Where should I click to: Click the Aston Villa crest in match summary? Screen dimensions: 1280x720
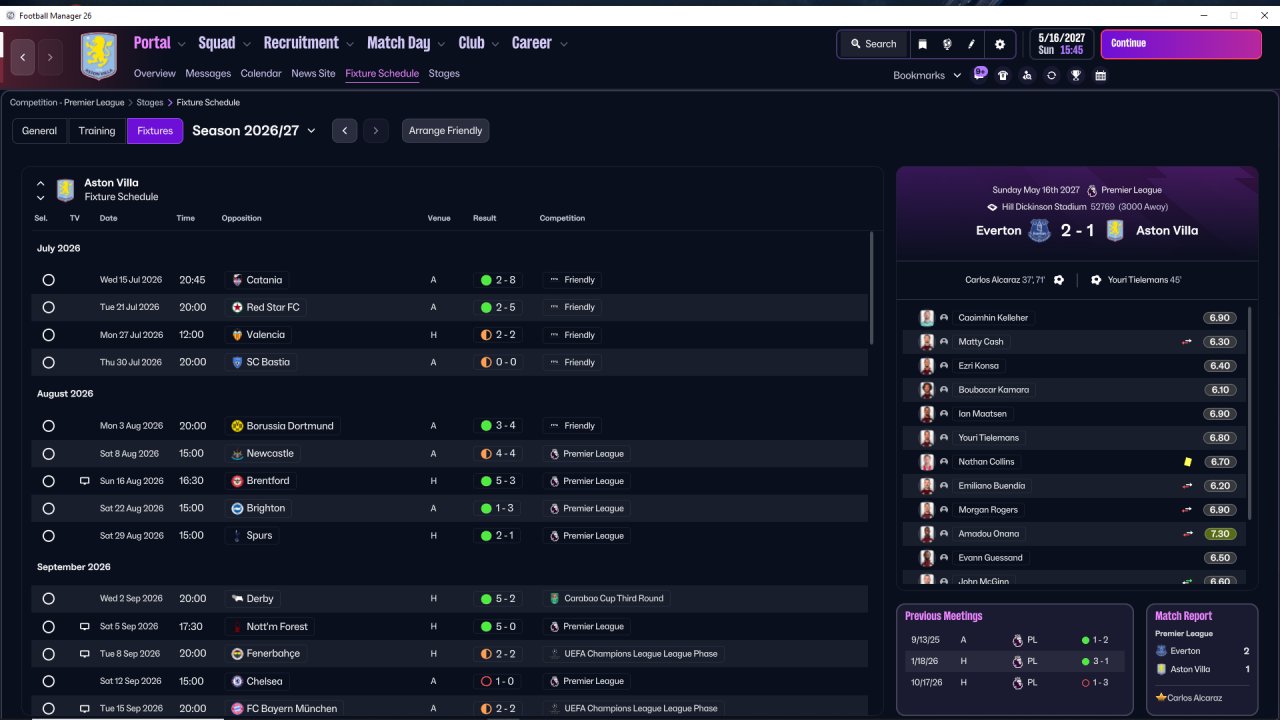coord(1115,231)
